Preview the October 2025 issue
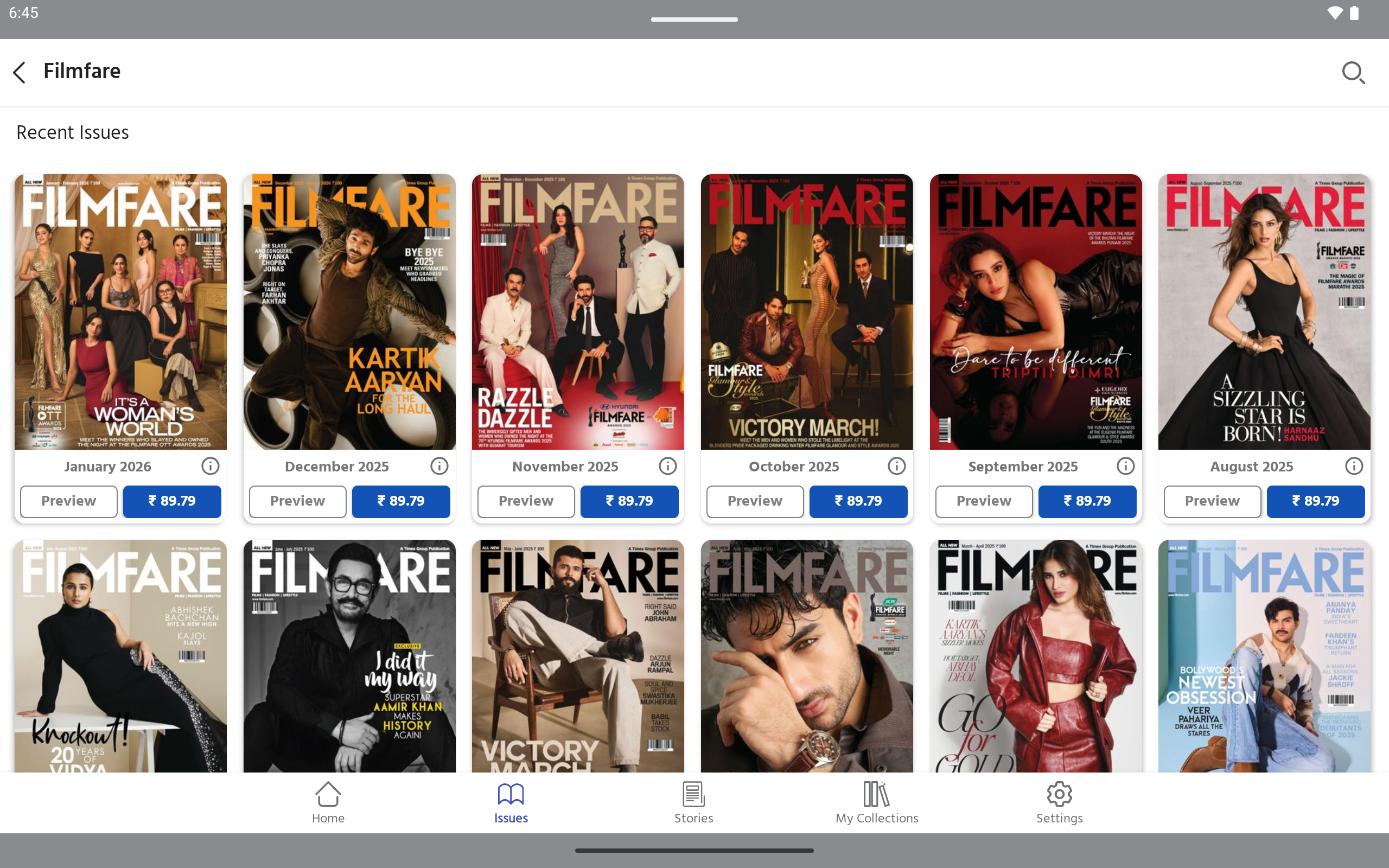 coord(755,501)
